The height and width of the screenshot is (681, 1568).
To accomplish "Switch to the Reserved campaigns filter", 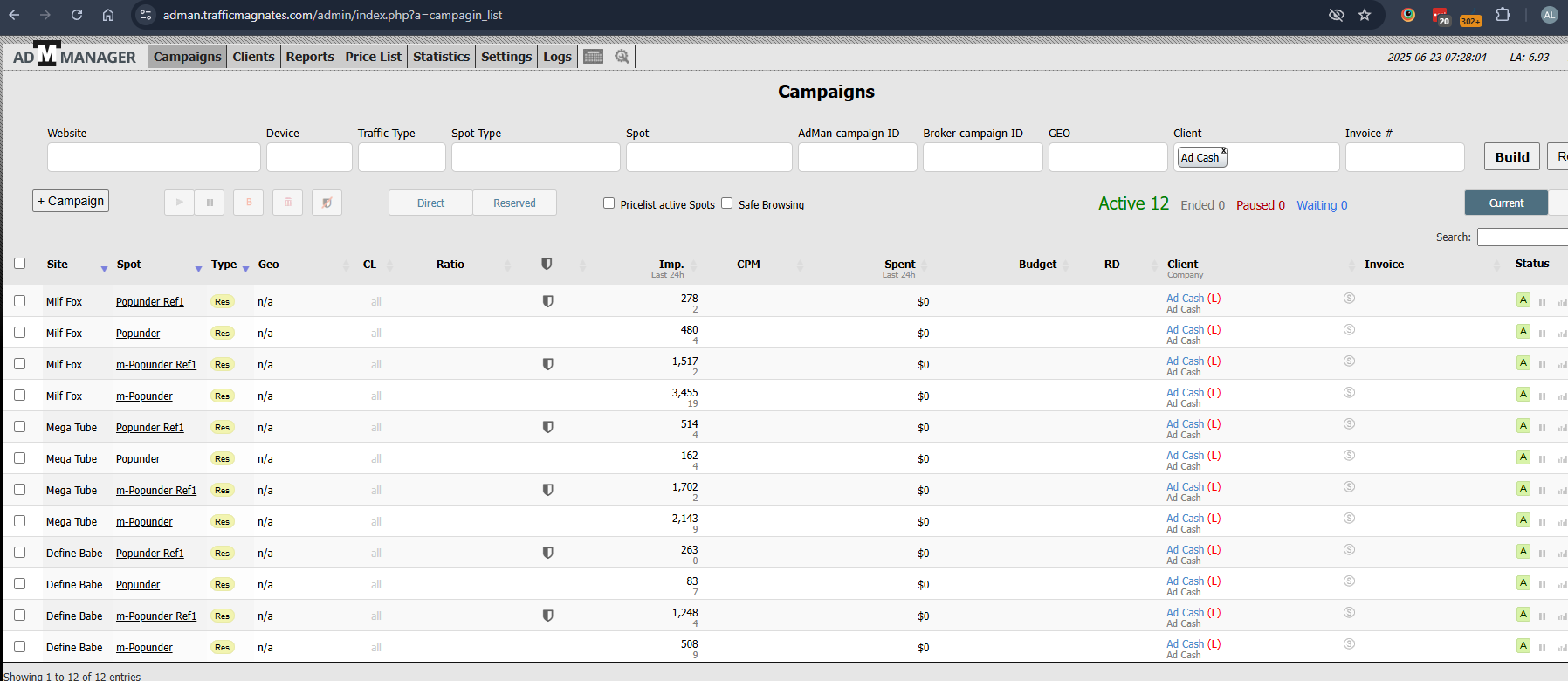I will [515, 203].
